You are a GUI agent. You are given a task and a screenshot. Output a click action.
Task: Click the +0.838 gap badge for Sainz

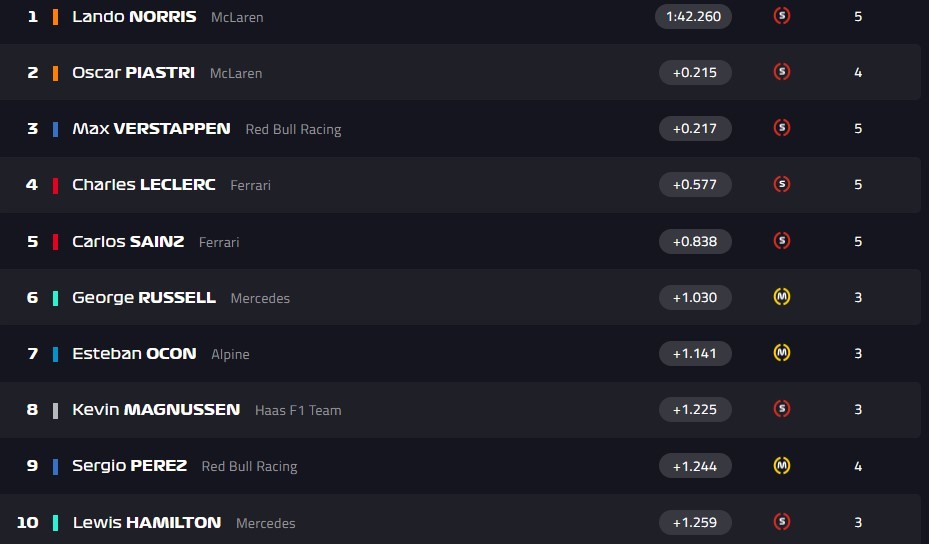coord(695,241)
